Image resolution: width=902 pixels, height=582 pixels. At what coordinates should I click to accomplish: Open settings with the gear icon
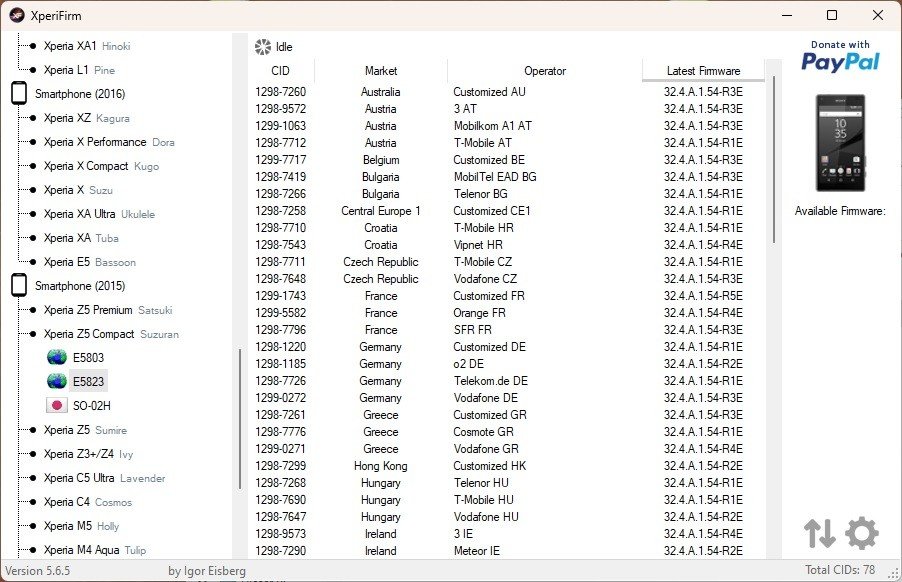pyautogui.click(x=861, y=533)
